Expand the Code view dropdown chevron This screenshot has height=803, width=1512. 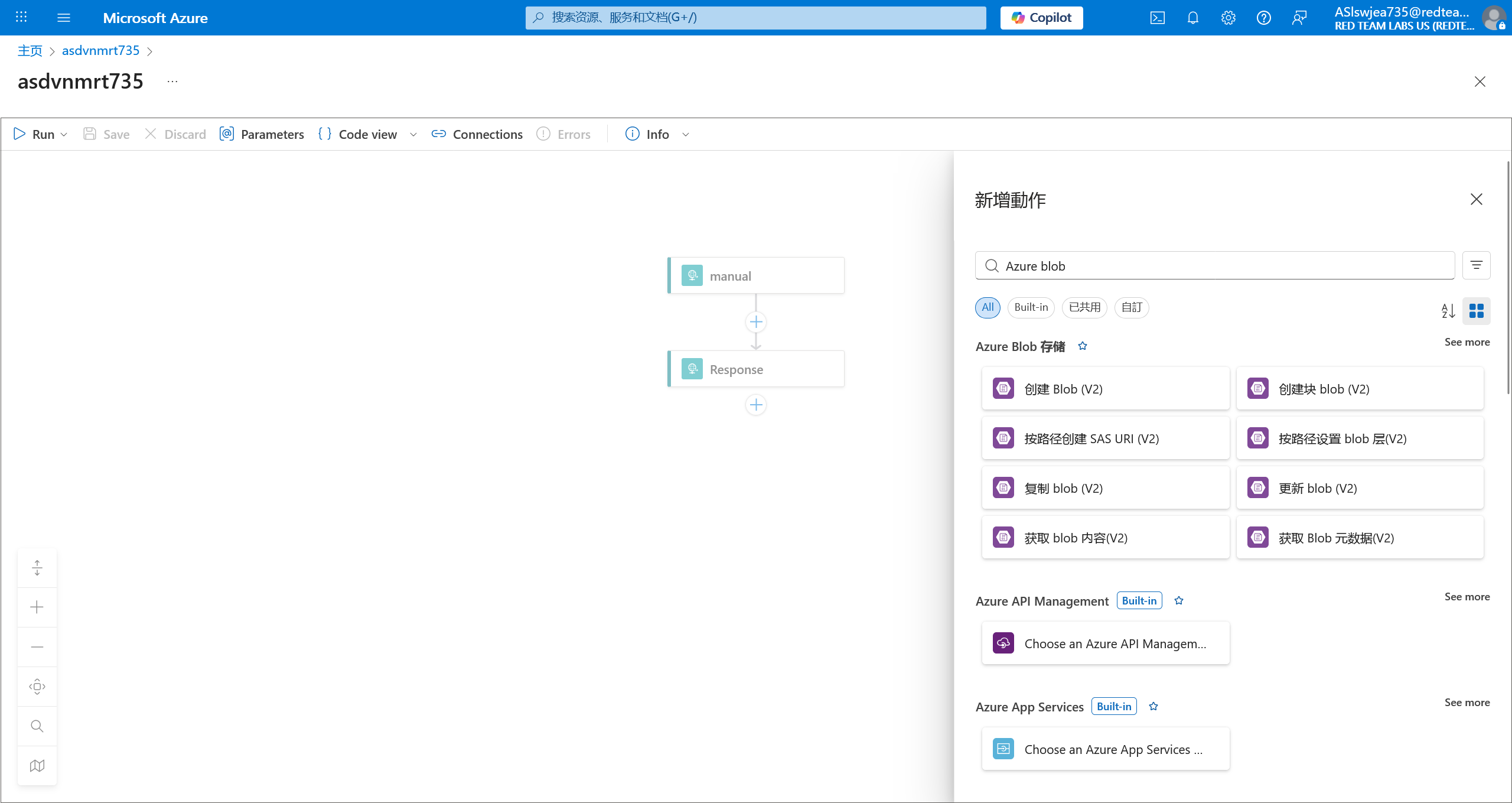pyautogui.click(x=413, y=135)
